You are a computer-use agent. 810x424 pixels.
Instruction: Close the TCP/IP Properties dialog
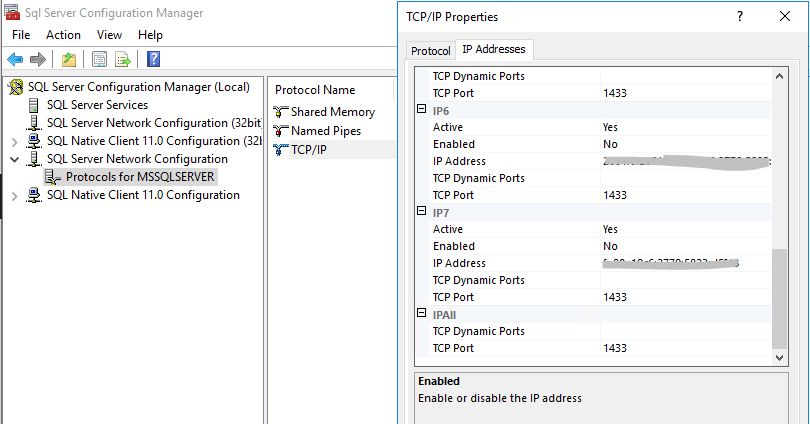(785, 17)
